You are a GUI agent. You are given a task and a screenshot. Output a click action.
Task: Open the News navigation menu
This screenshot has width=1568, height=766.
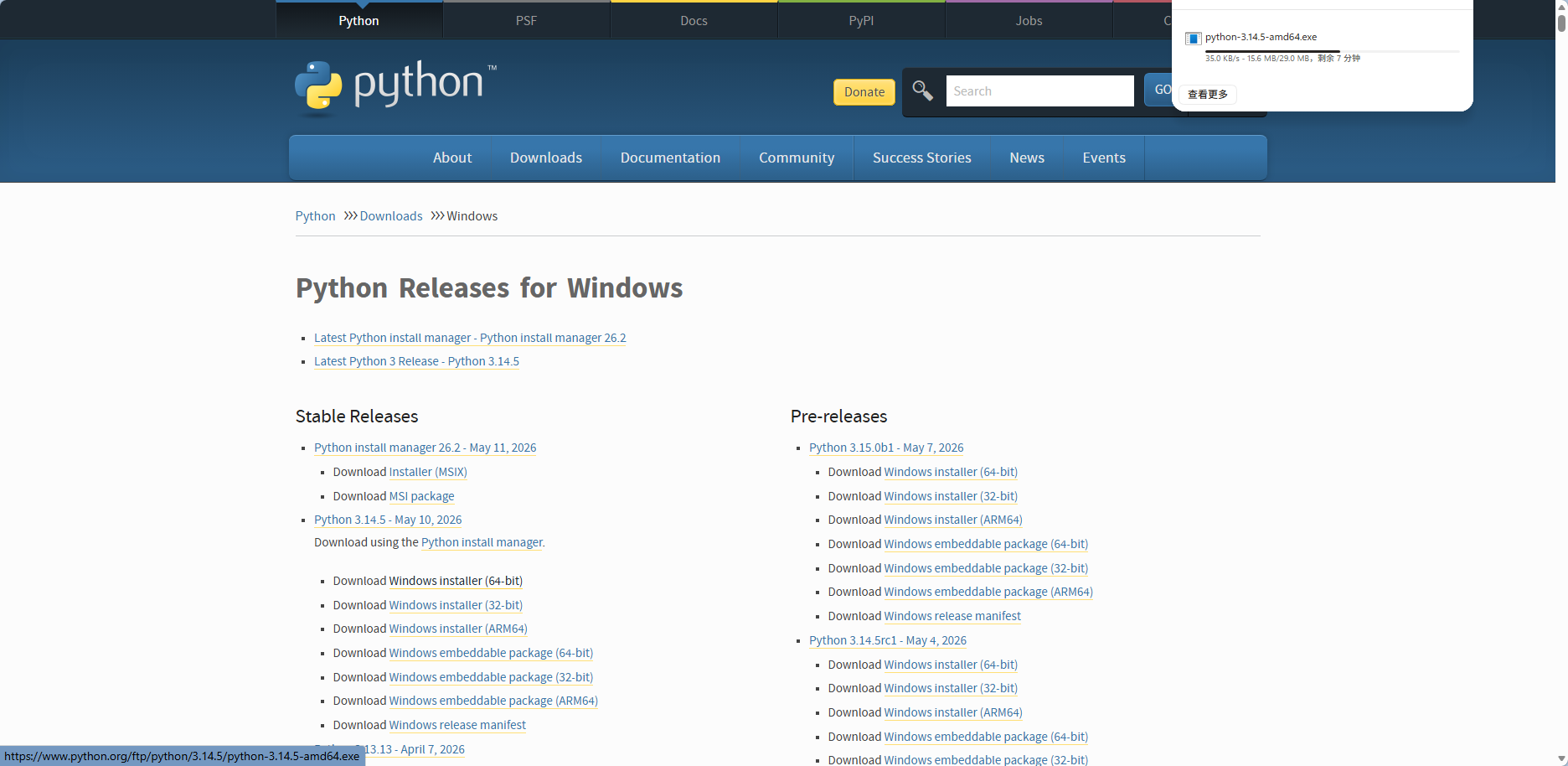(x=1027, y=158)
